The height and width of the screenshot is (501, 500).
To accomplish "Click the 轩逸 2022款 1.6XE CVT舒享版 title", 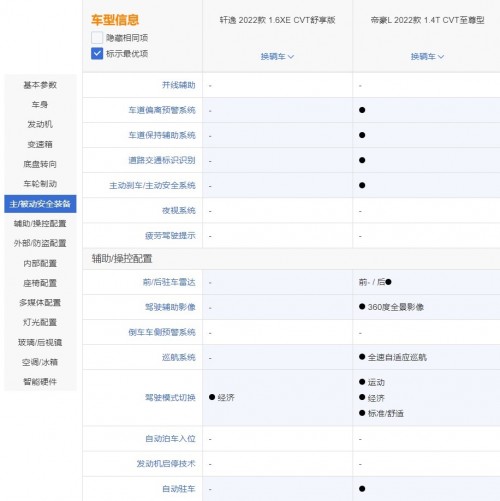I will click(x=277, y=20).
